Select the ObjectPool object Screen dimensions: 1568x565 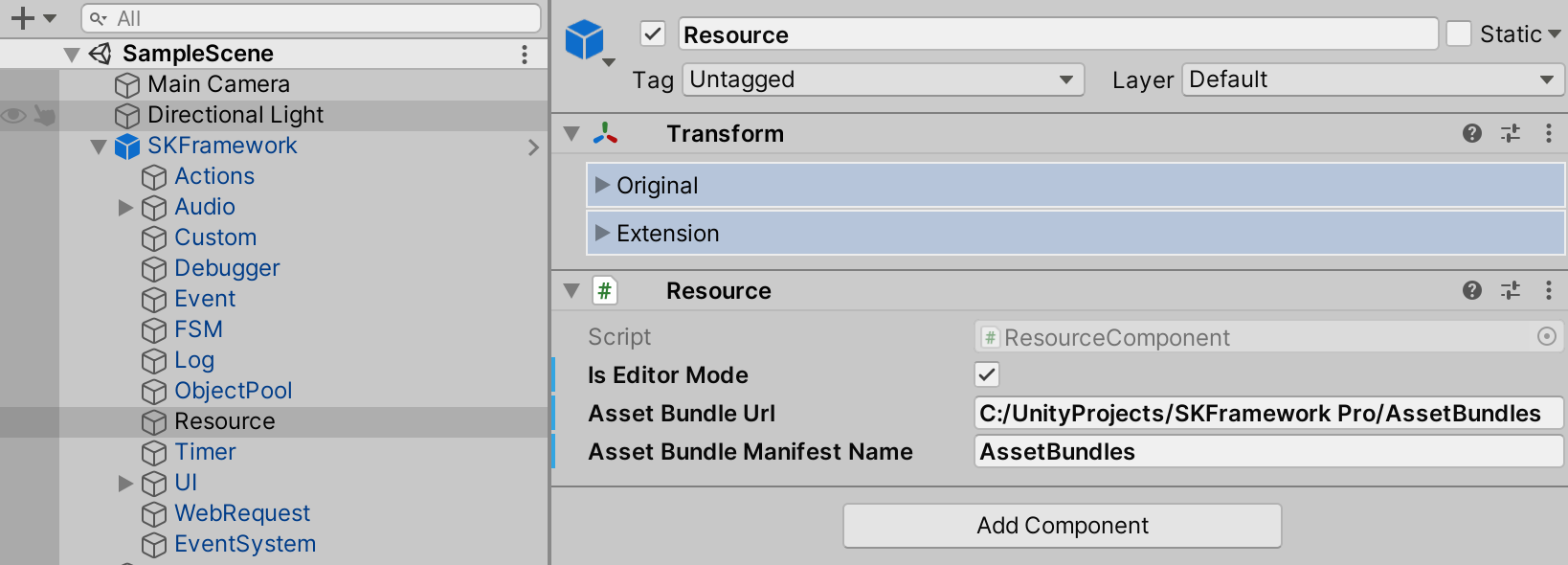[x=234, y=391]
